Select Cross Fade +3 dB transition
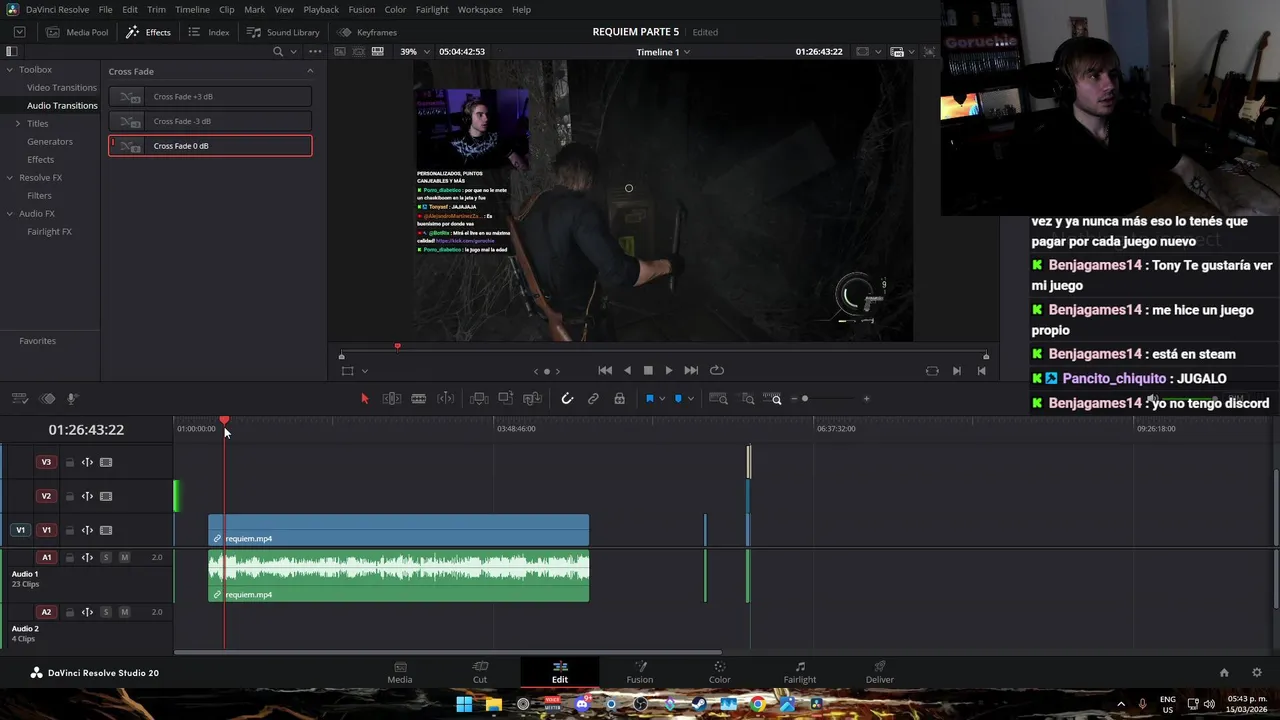 (x=210, y=97)
